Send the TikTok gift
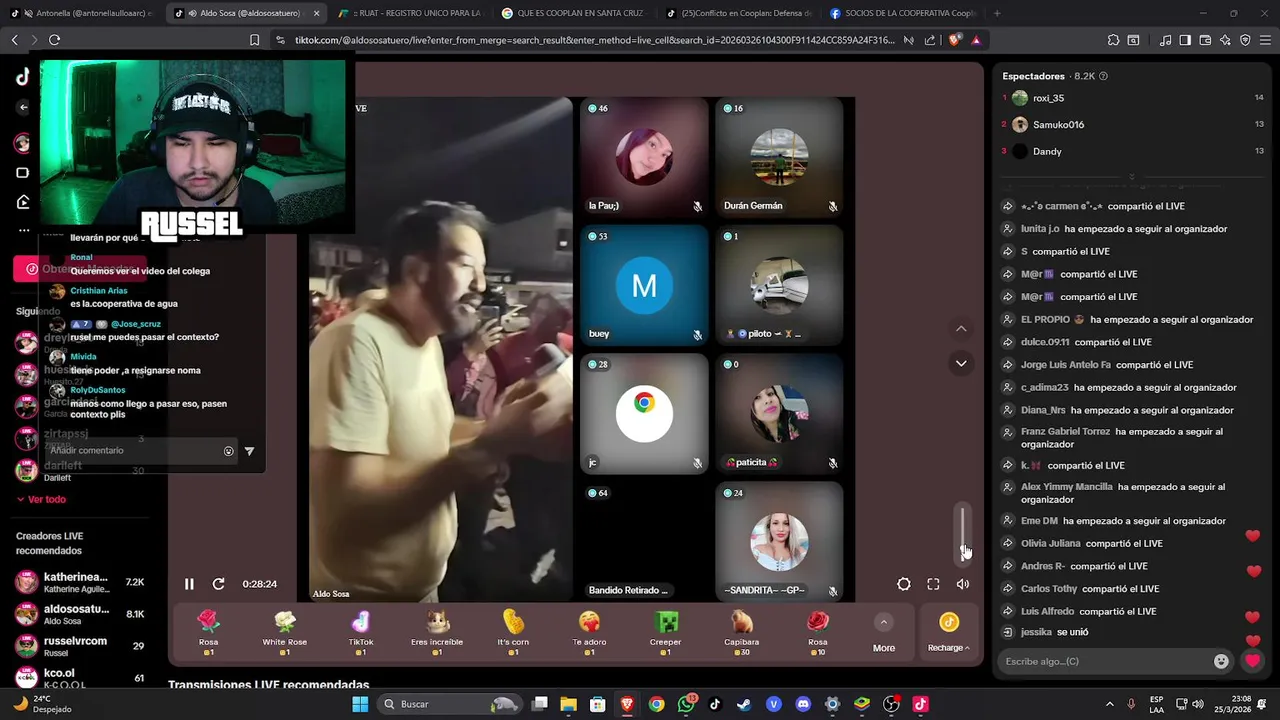 click(x=361, y=632)
